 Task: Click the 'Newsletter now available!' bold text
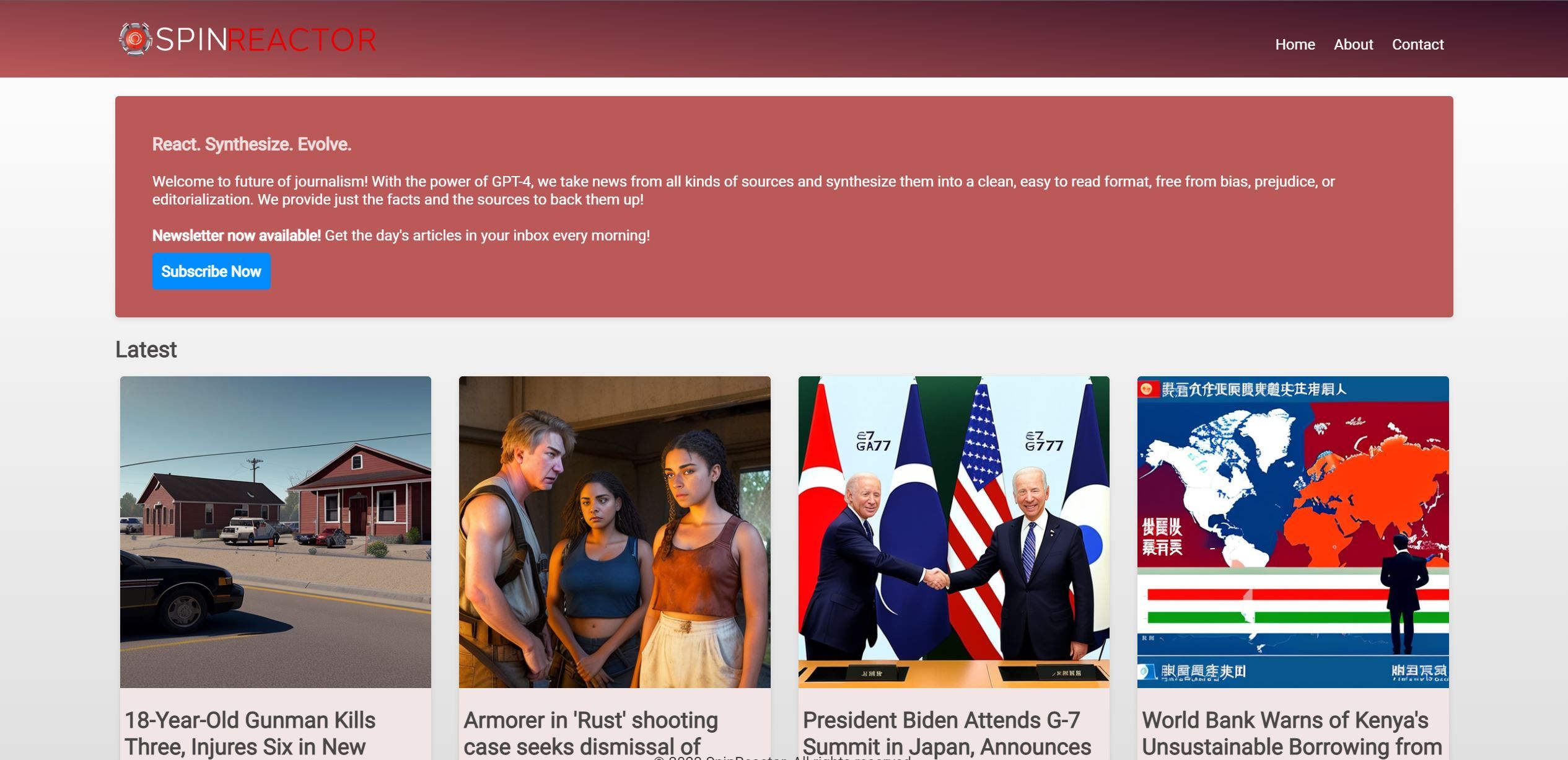point(236,236)
